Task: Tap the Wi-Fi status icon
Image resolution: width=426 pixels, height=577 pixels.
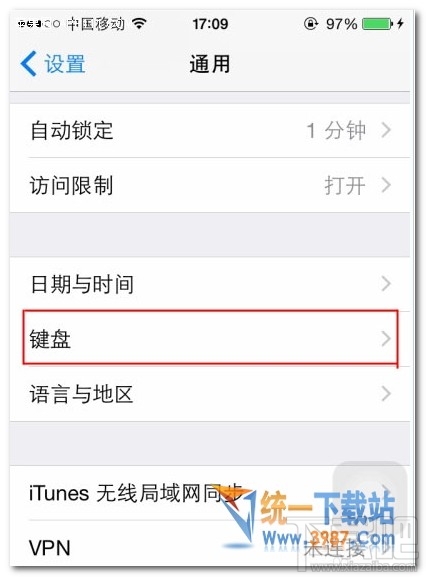Action: pos(139,24)
